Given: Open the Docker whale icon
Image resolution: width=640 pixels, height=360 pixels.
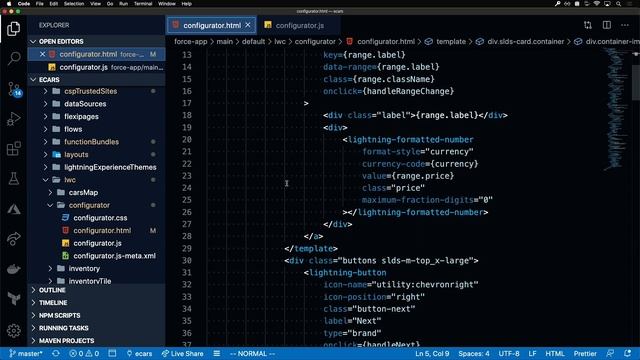Looking at the screenshot, I should pos(13,269).
